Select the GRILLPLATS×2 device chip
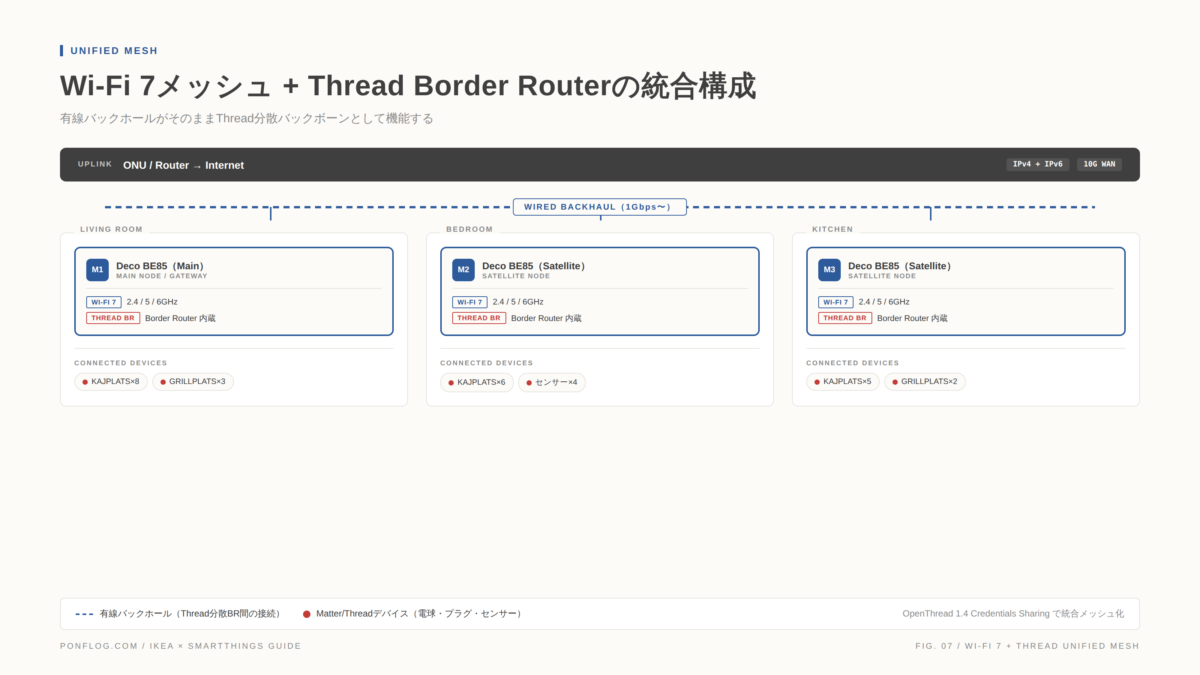1200x675 pixels. coord(925,382)
